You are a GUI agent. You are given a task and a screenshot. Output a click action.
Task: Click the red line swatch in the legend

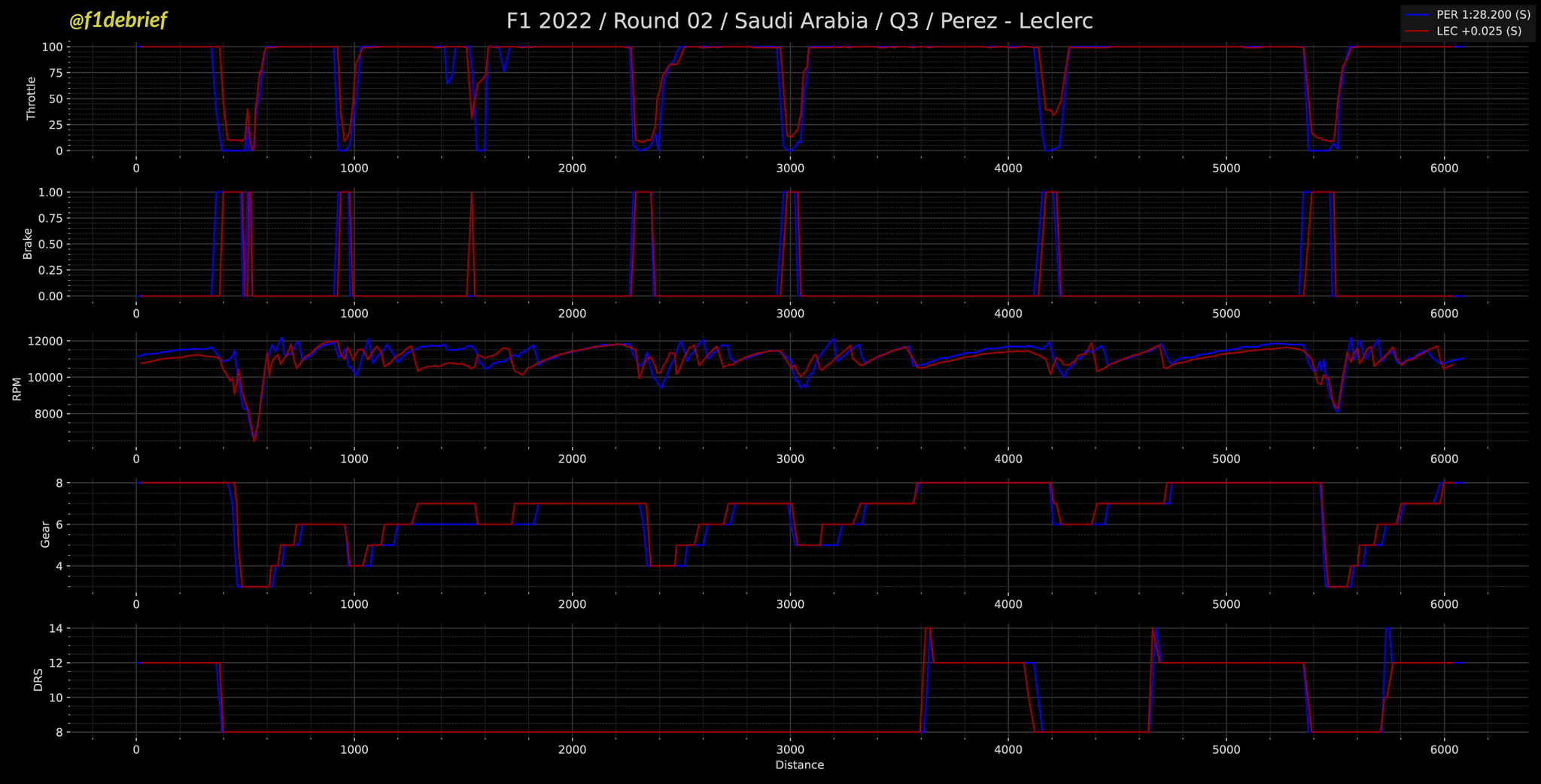click(x=1418, y=32)
